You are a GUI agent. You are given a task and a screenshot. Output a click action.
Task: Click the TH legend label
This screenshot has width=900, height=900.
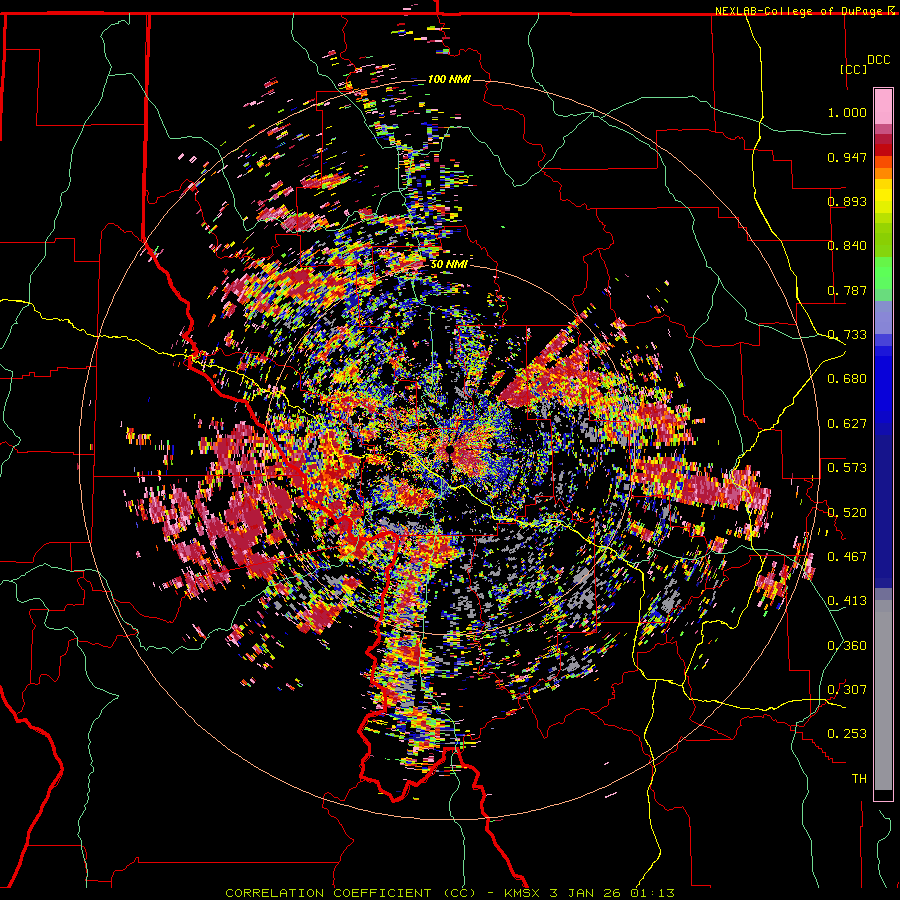click(859, 779)
